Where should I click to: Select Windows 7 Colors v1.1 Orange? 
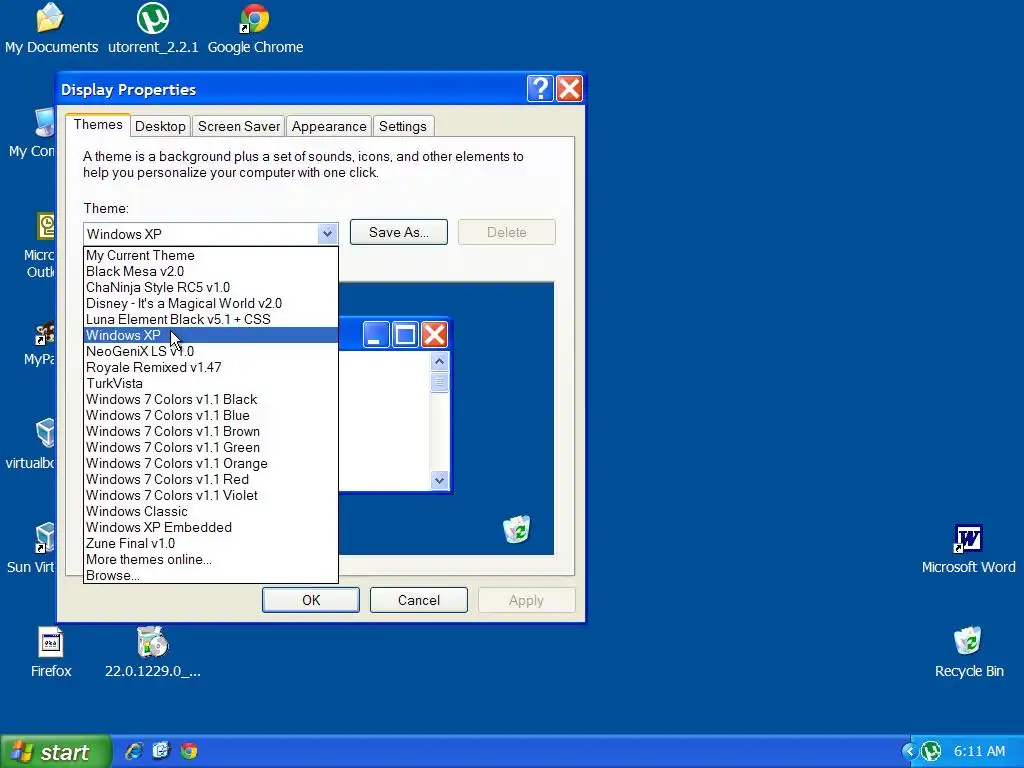click(x=210, y=463)
